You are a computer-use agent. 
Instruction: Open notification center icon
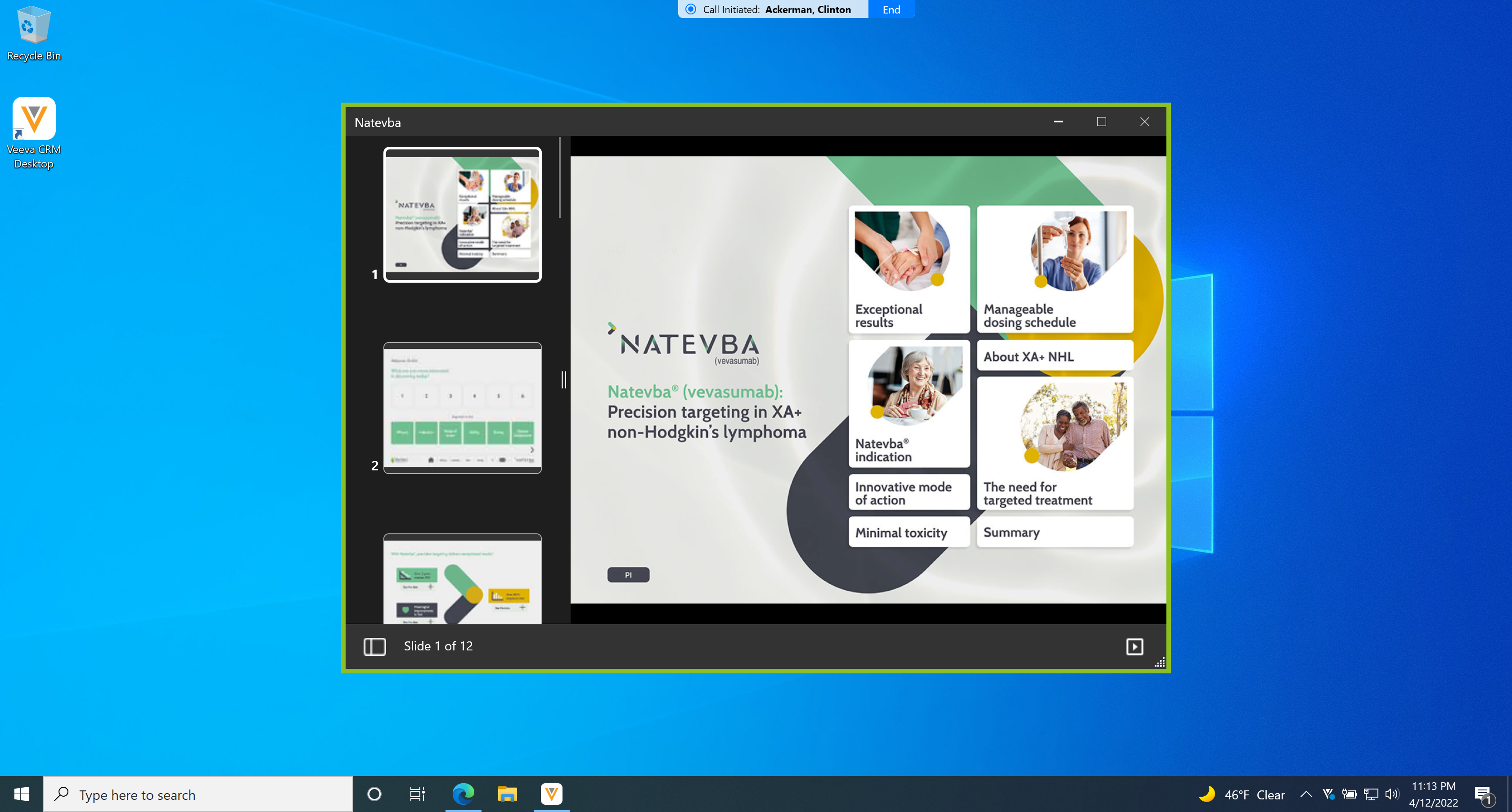1483,794
